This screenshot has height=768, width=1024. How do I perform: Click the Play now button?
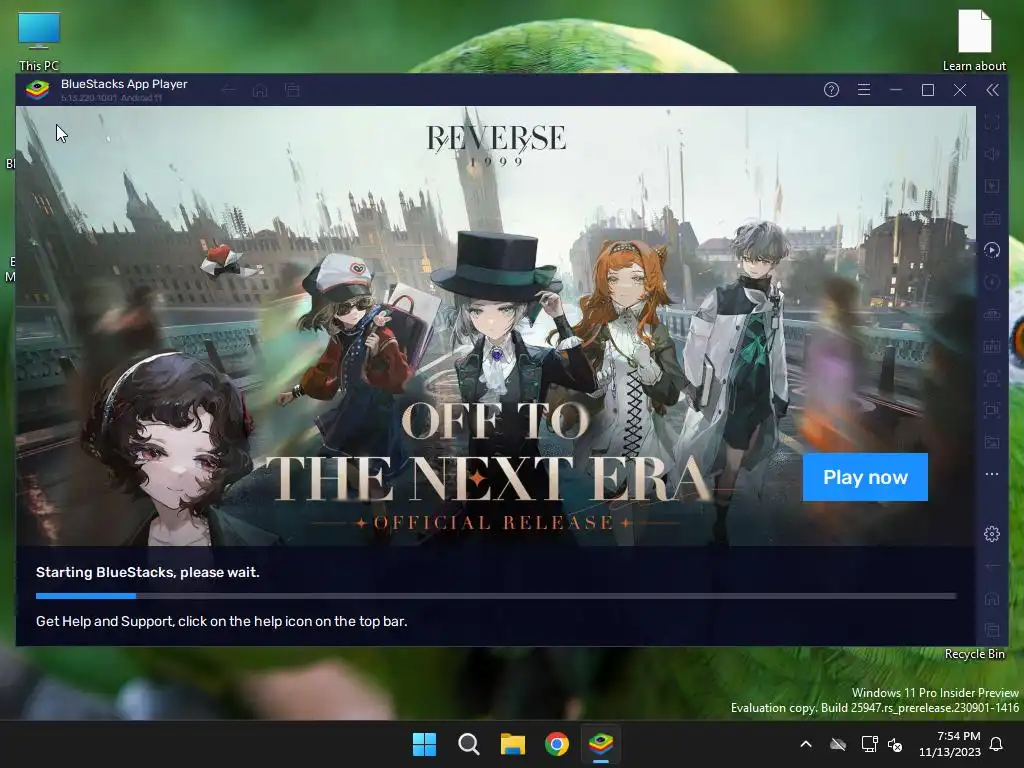[x=865, y=477]
